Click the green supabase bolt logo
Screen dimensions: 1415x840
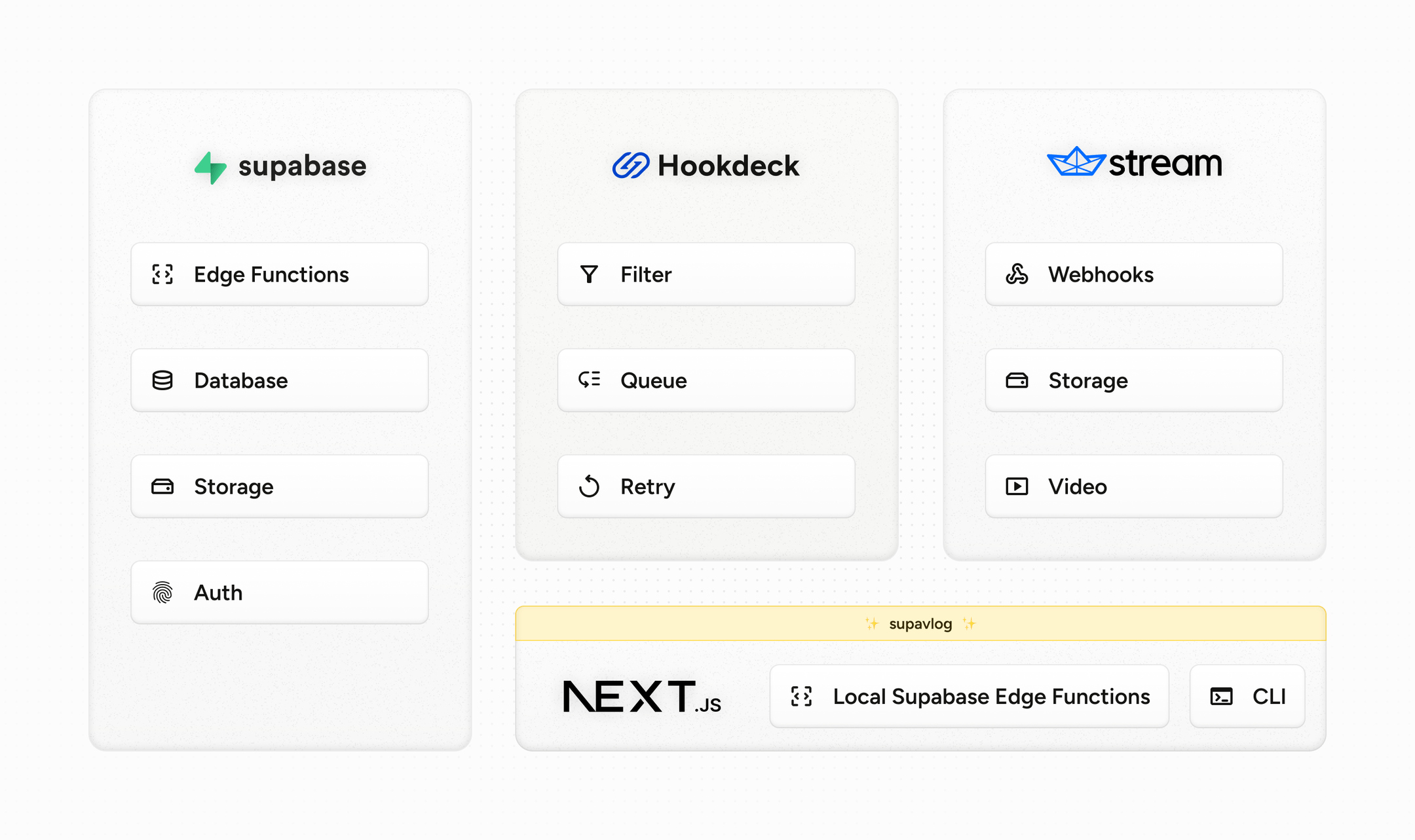(x=210, y=168)
